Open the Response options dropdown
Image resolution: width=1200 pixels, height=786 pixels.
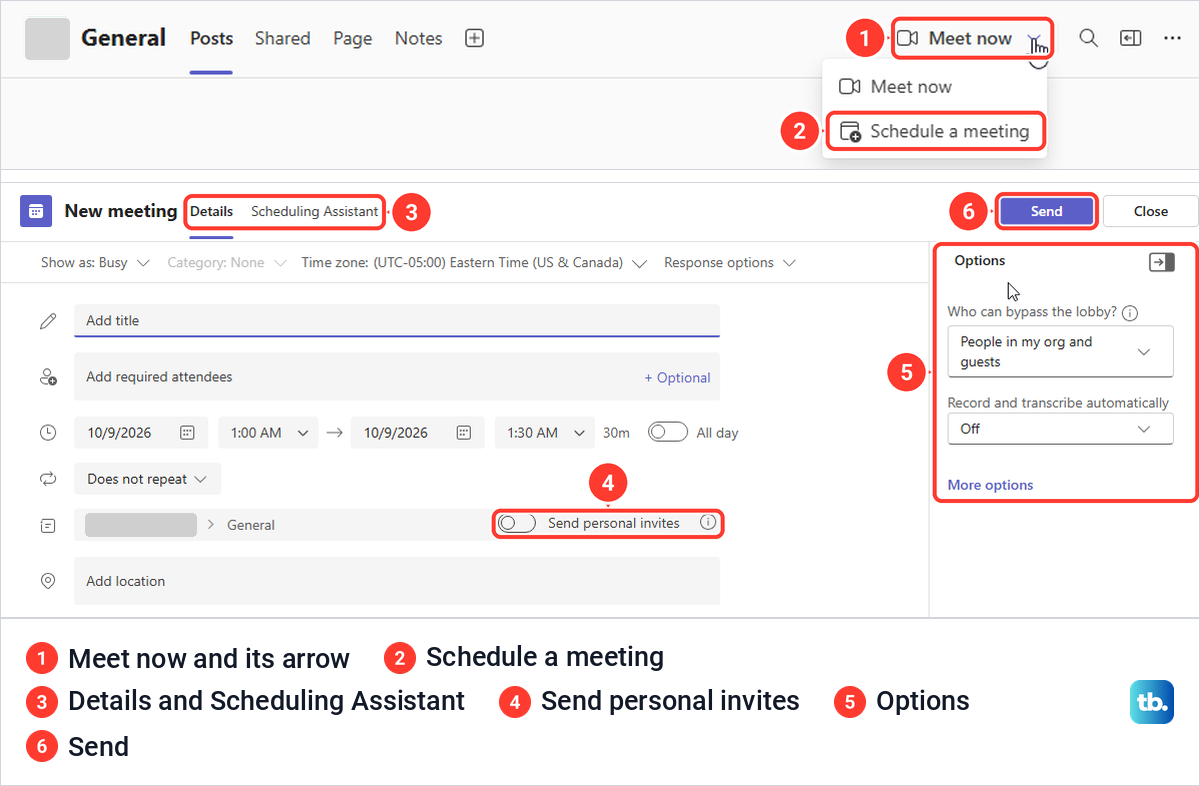point(729,263)
